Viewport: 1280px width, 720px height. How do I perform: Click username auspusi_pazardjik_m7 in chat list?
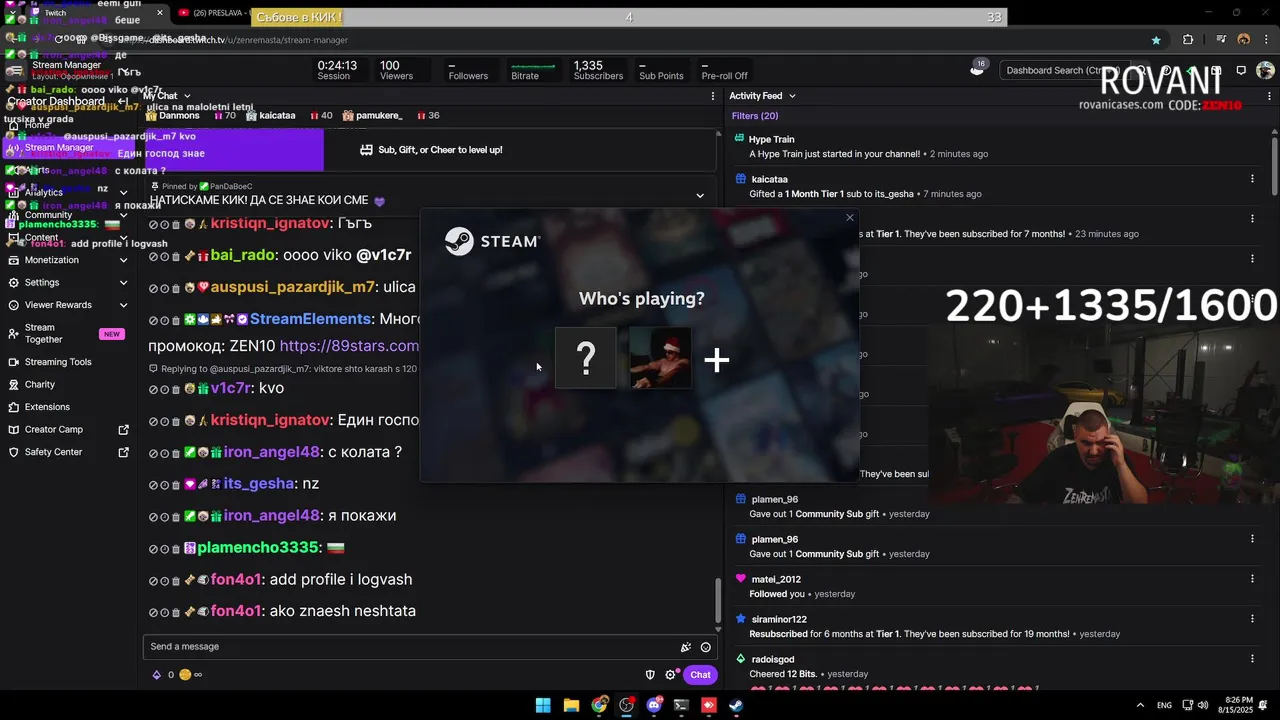pos(292,287)
